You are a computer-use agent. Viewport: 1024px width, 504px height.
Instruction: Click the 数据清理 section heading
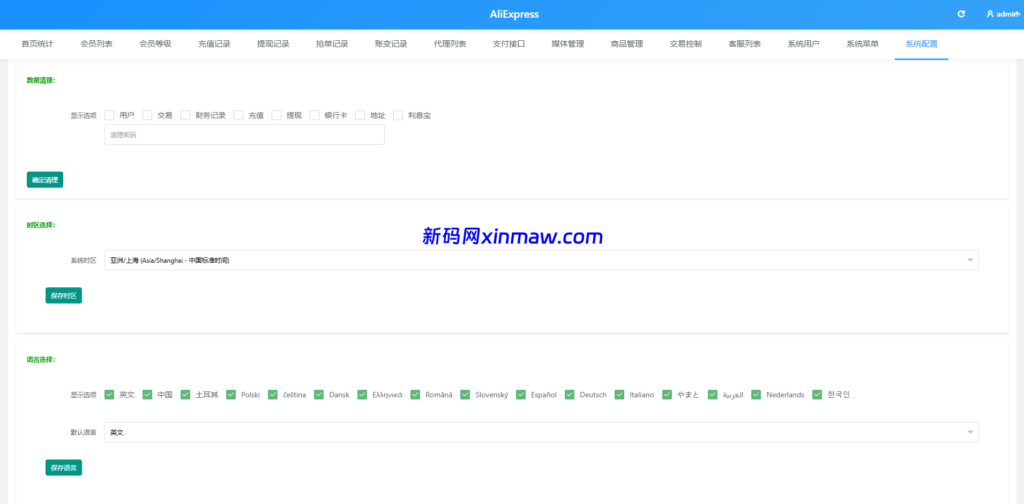tap(40, 80)
